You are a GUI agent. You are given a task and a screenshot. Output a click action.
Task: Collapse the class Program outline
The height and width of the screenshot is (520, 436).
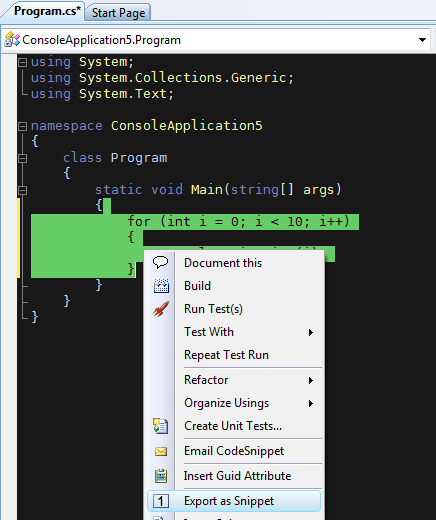click(22, 158)
